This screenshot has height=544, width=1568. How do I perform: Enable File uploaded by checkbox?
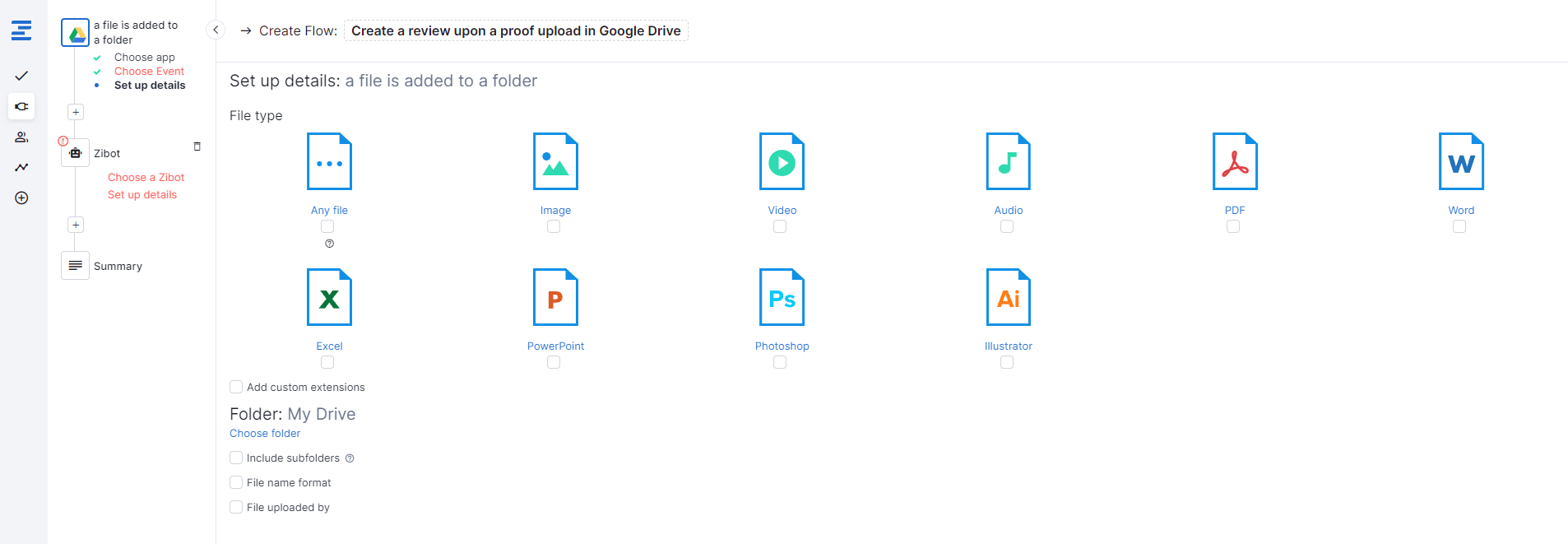pyautogui.click(x=236, y=507)
